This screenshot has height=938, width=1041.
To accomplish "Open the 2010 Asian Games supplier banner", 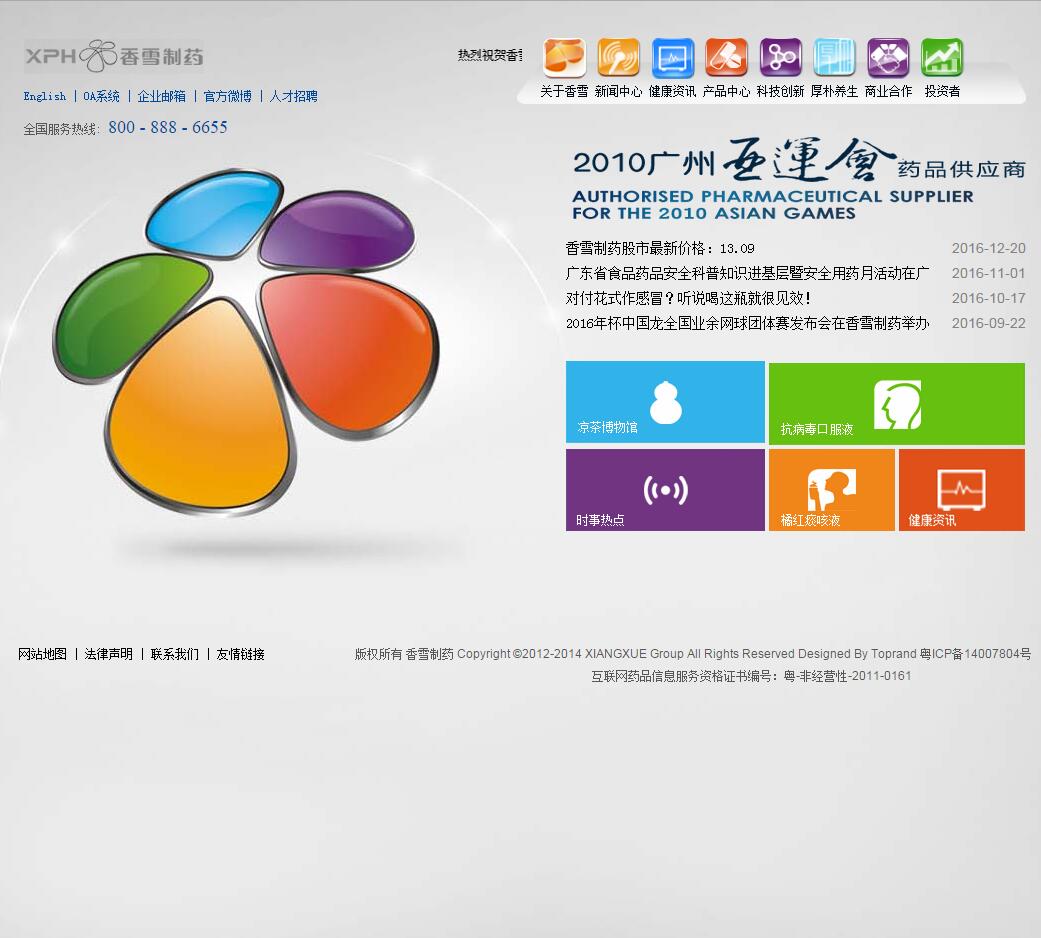I will (799, 179).
